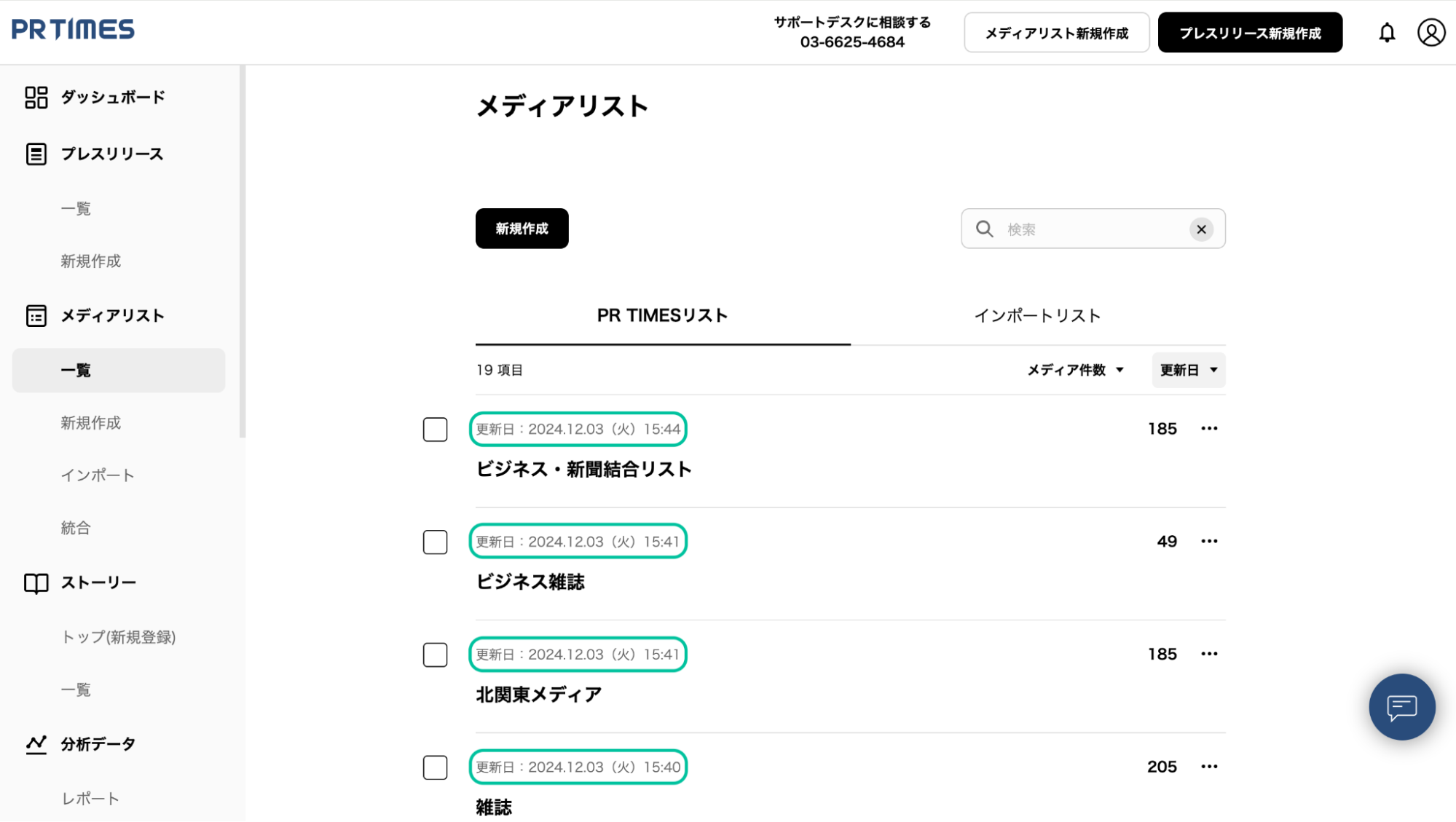Click the ダッシュボード grid icon in sidebar

pyautogui.click(x=36, y=98)
